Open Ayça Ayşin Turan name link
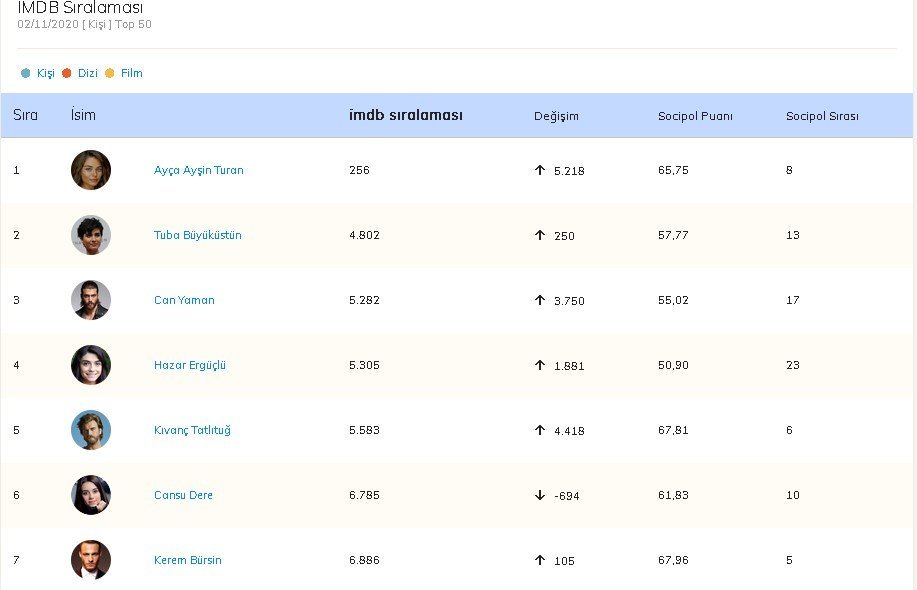 (198, 170)
